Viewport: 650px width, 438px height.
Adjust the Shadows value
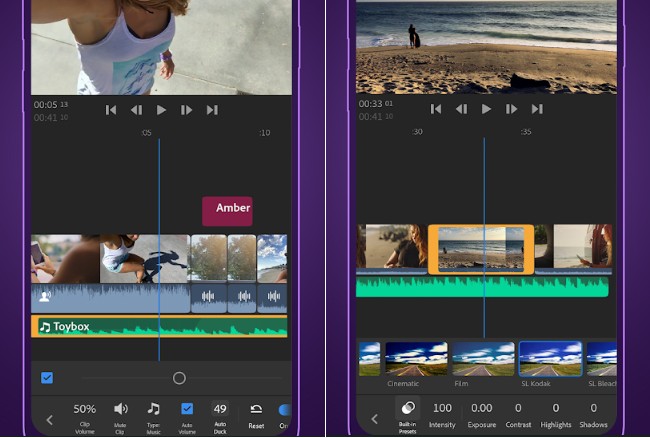594,415
